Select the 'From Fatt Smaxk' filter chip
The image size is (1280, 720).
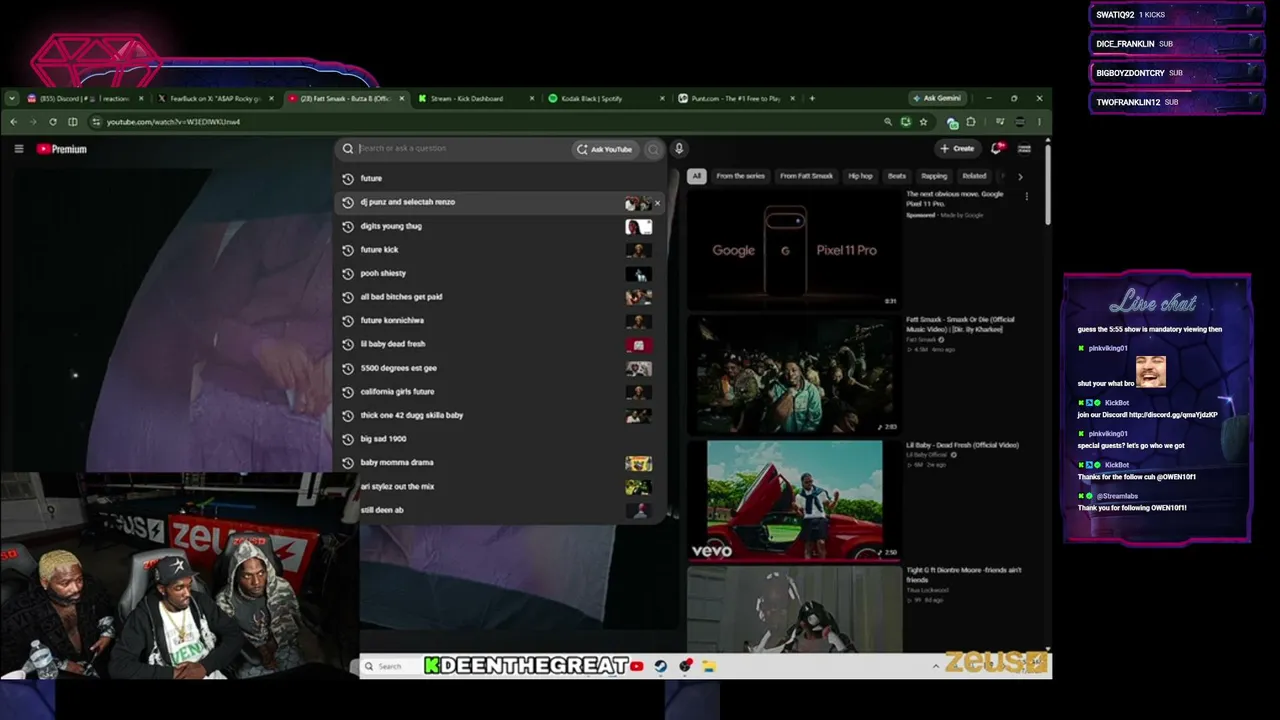coord(806,176)
